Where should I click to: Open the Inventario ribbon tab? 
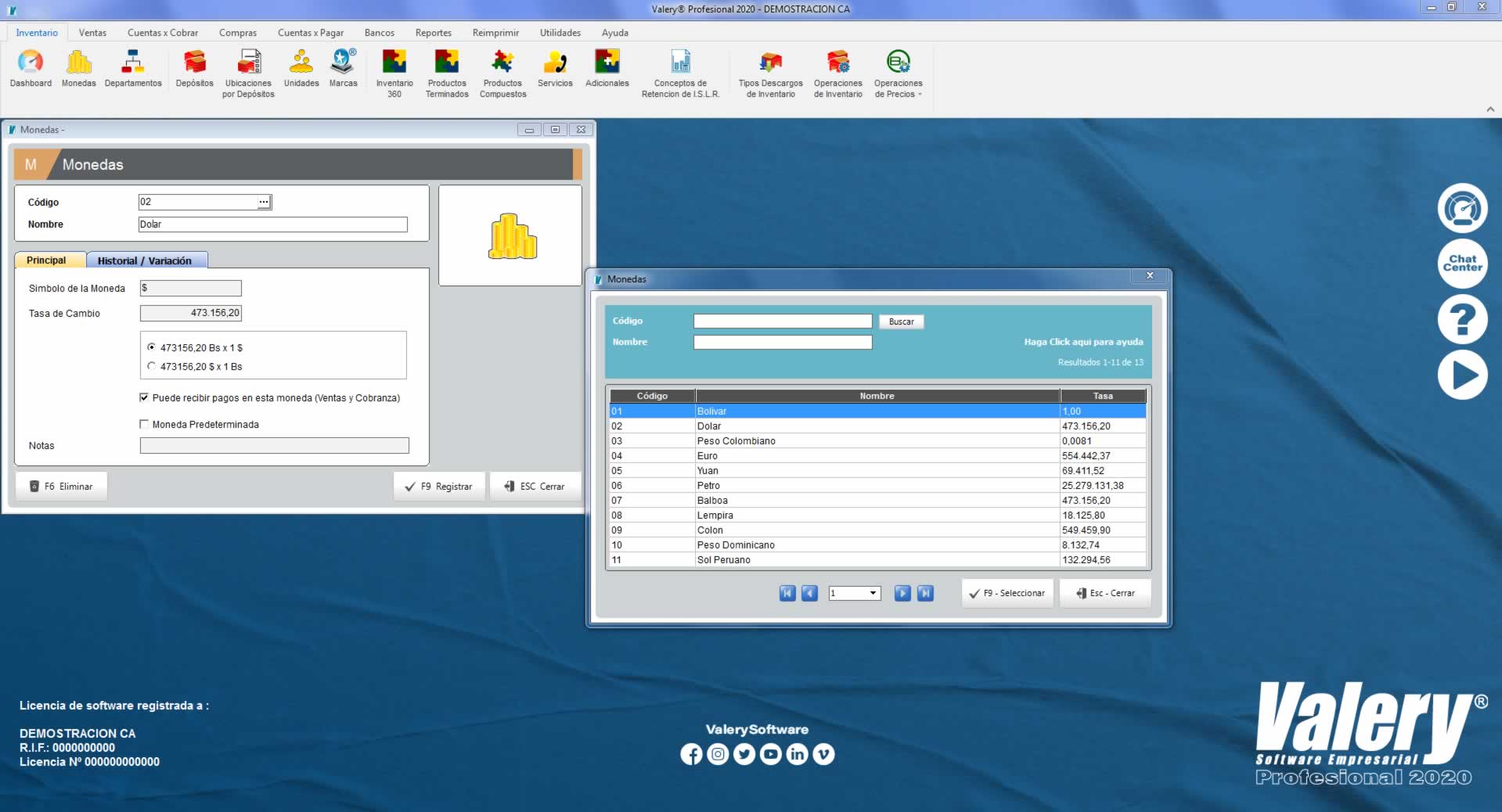coord(37,33)
